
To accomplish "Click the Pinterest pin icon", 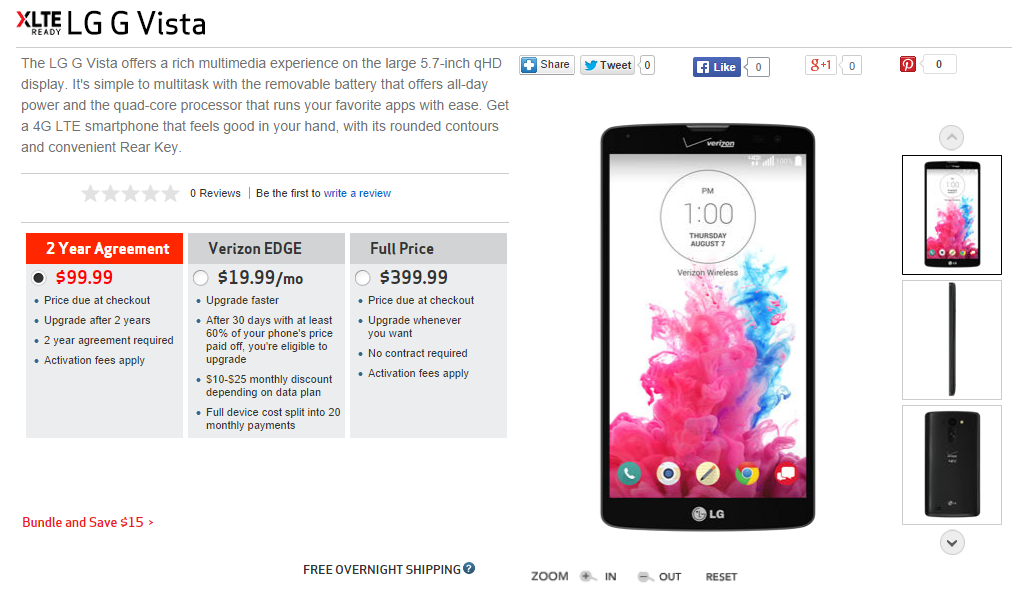I will pos(908,64).
